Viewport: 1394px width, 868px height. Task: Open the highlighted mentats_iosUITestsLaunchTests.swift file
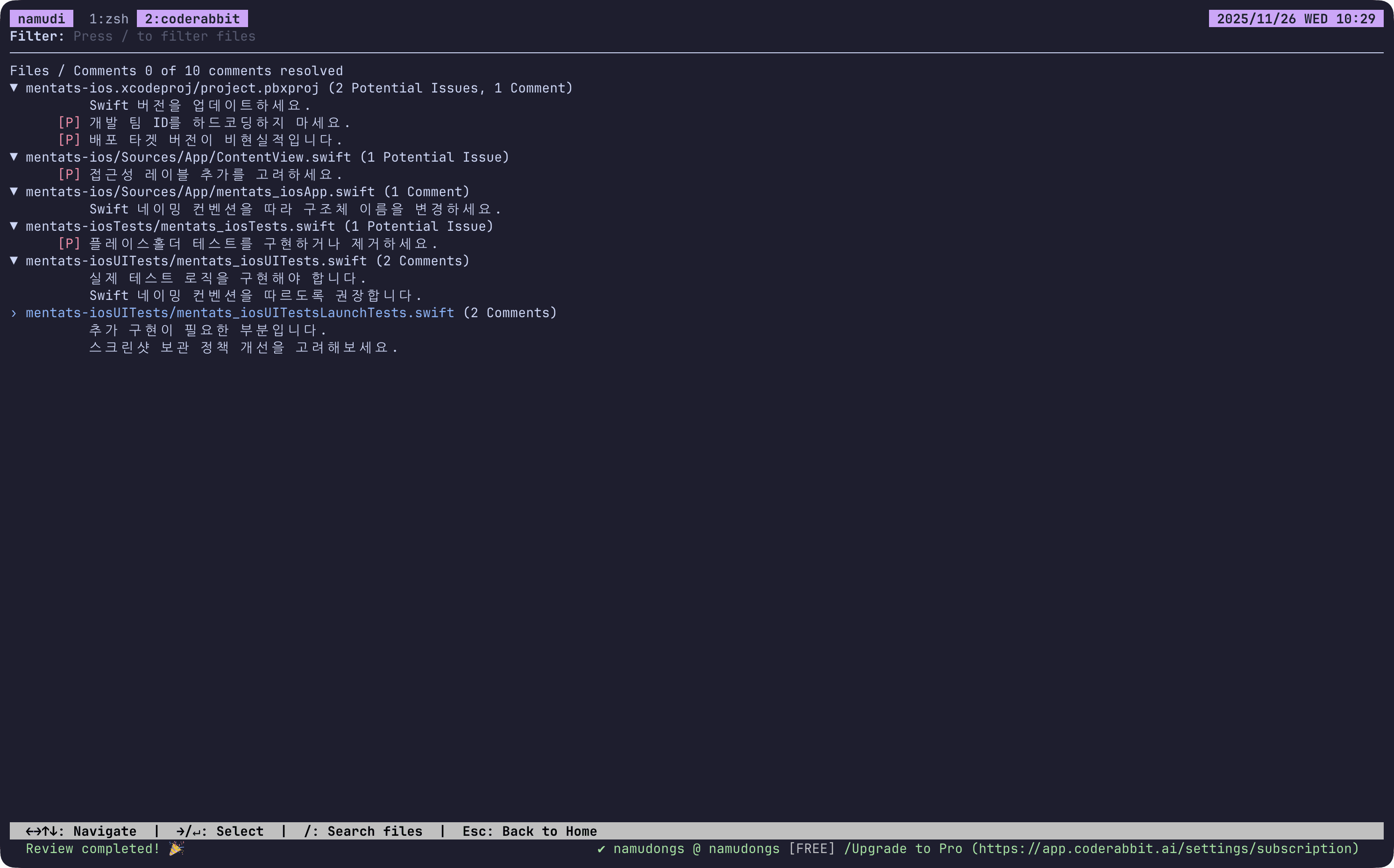(240, 313)
